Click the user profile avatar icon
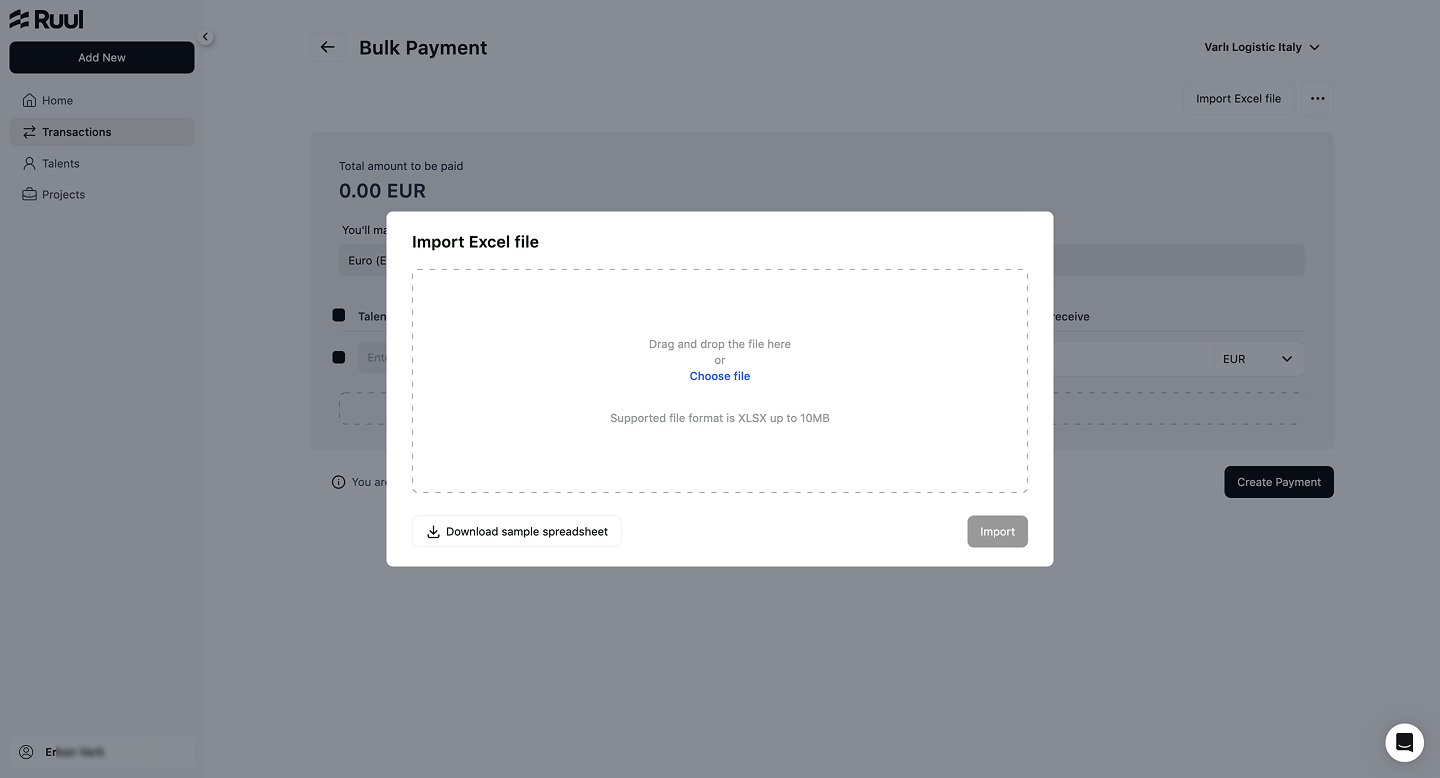This screenshot has height=778, width=1440. pyautogui.click(x=26, y=752)
